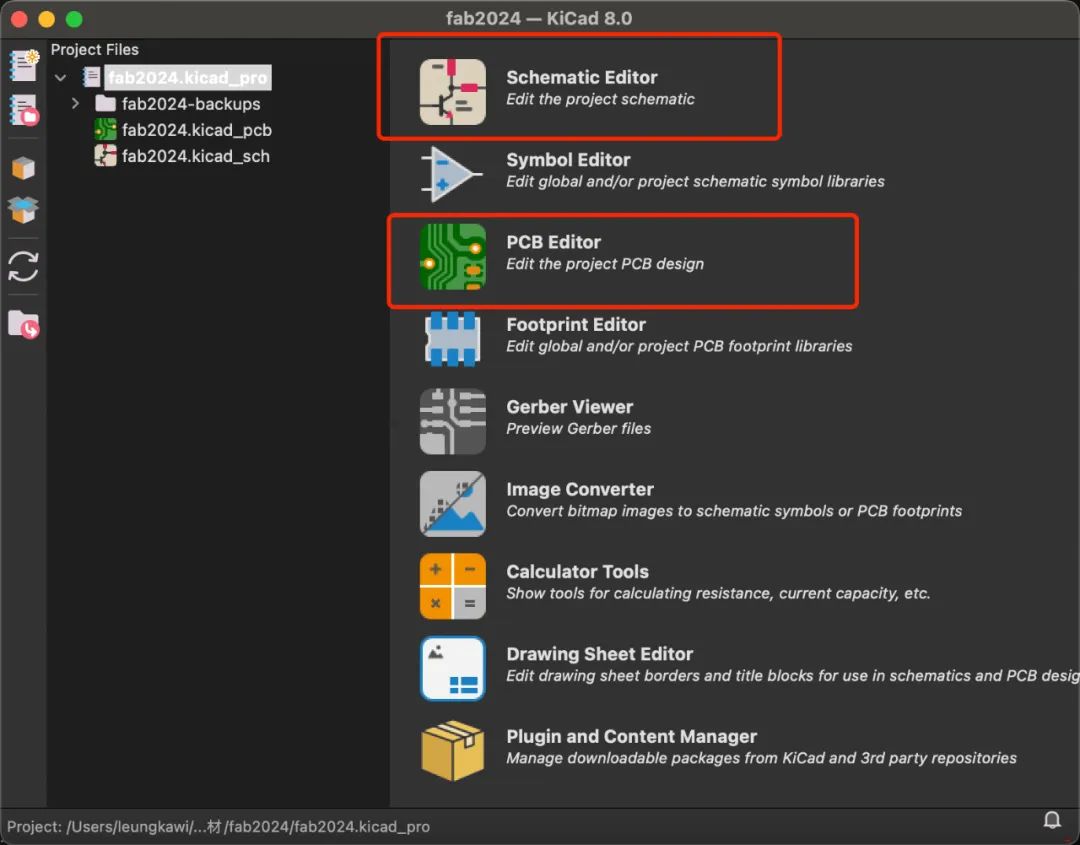
Task: Click the notifications bell icon
Action: (1052, 820)
